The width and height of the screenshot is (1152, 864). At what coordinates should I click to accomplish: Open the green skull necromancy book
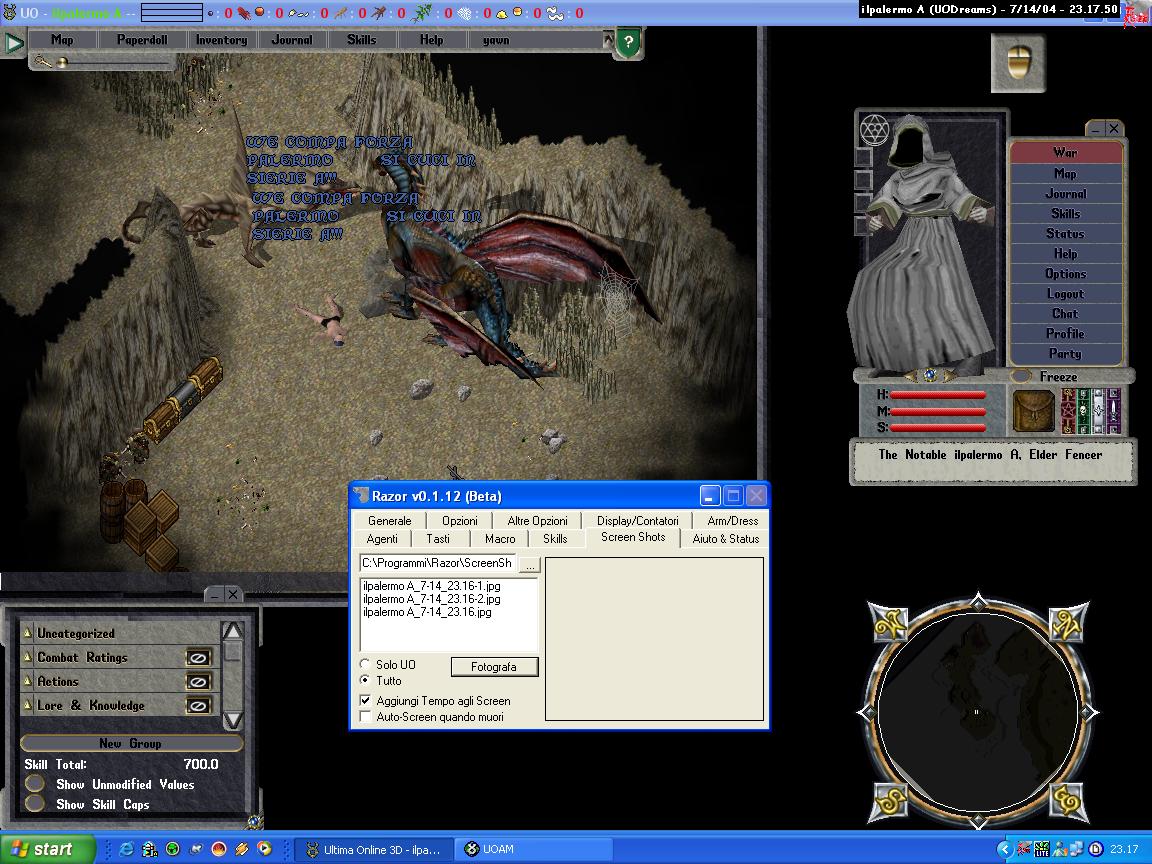[x=1084, y=411]
